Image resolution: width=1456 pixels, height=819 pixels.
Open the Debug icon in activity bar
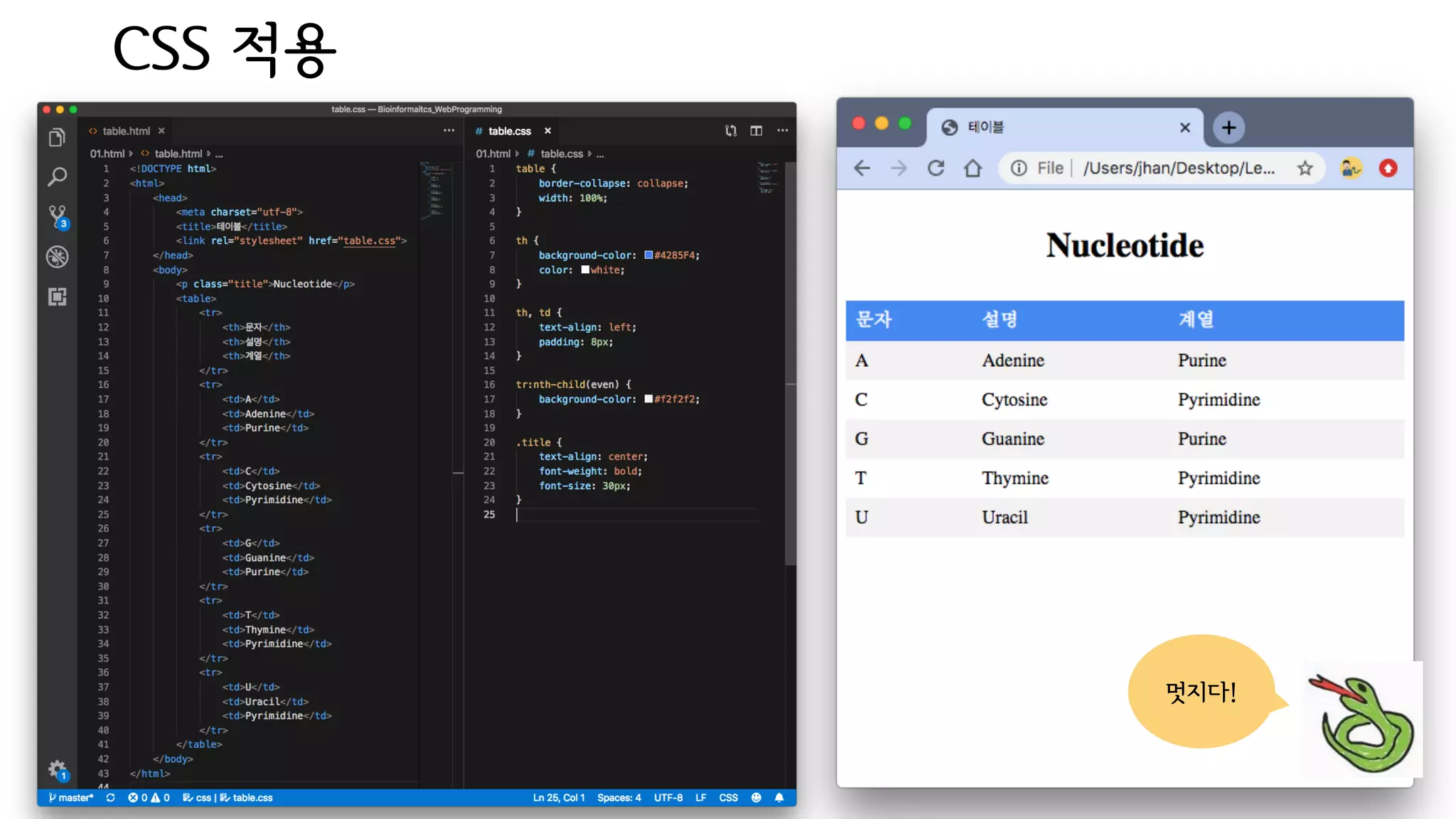pyautogui.click(x=57, y=256)
